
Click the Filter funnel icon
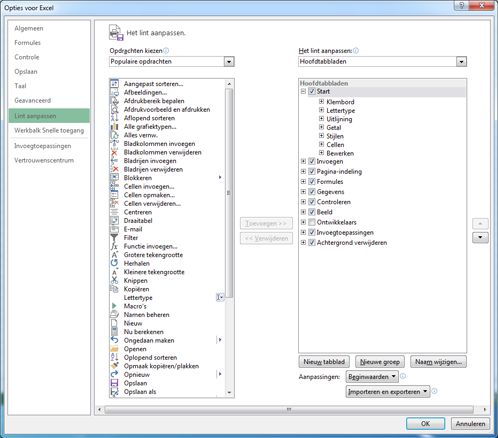point(114,238)
